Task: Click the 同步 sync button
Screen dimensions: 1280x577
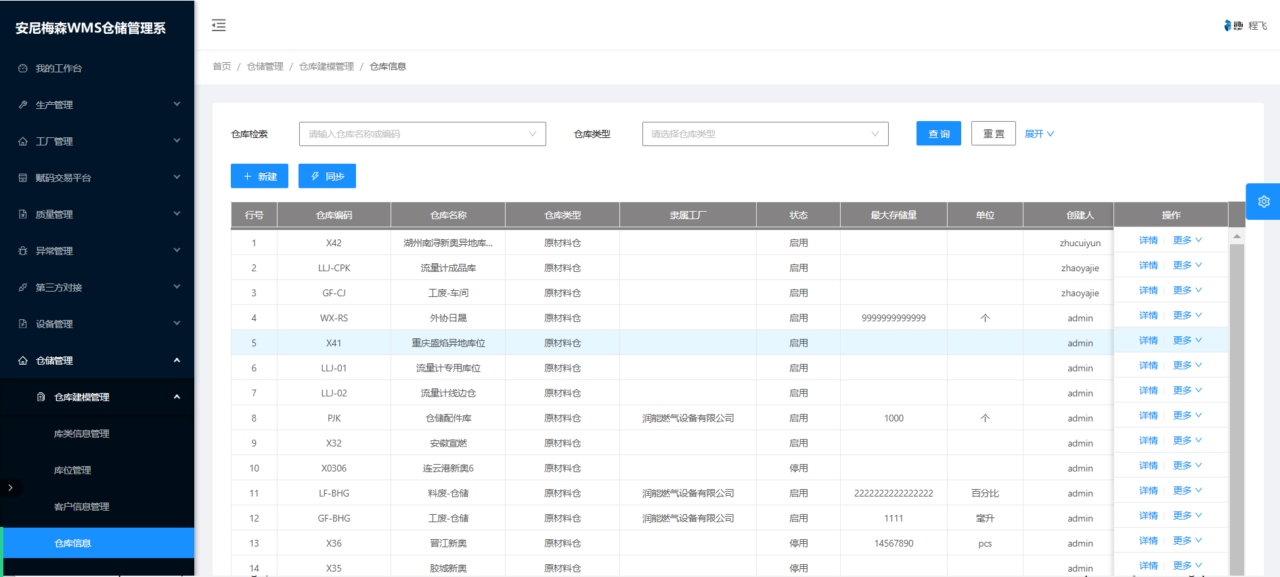Action: [x=327, y=176]
